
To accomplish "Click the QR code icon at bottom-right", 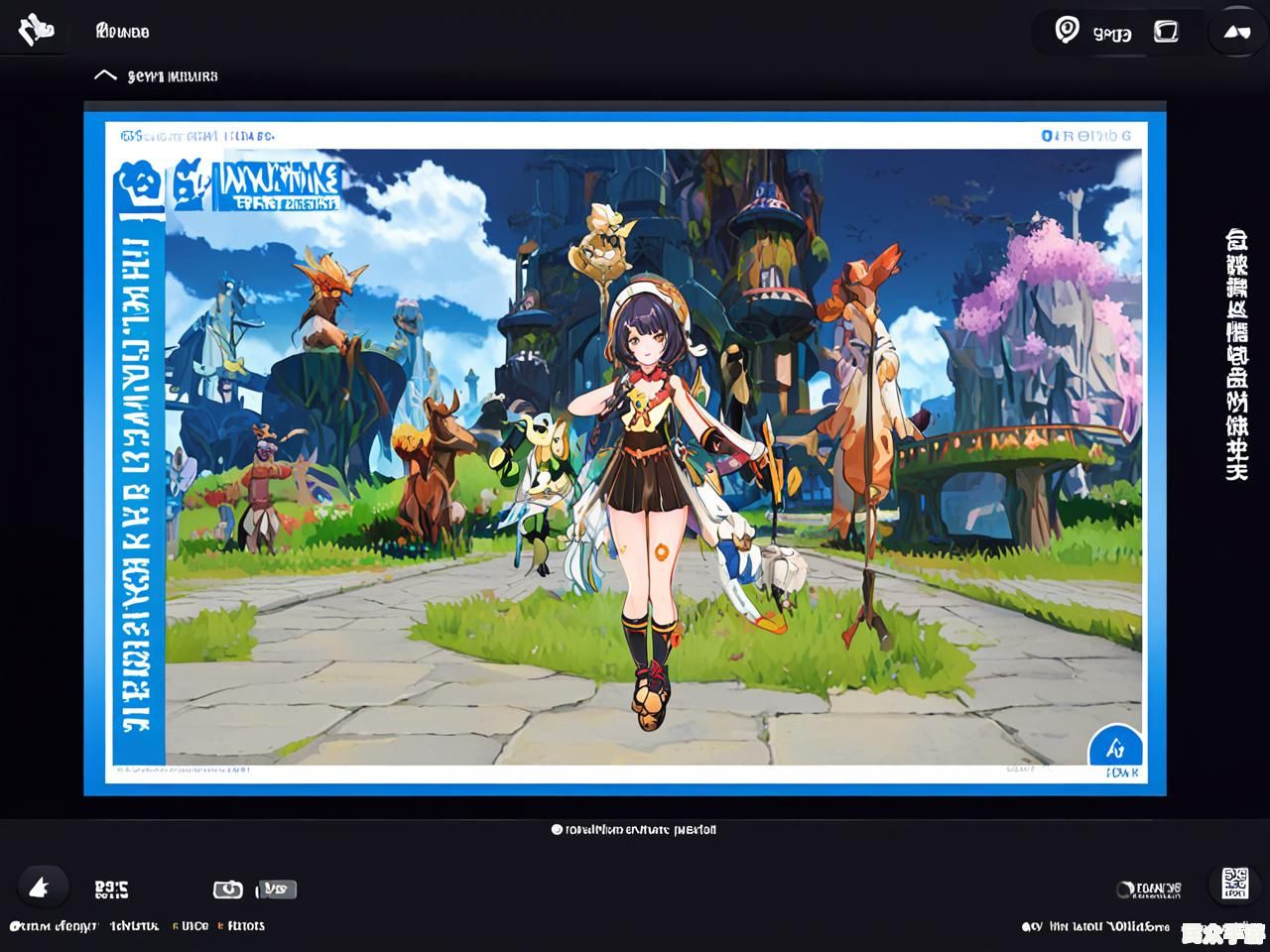I will (x=1234, y=883).
